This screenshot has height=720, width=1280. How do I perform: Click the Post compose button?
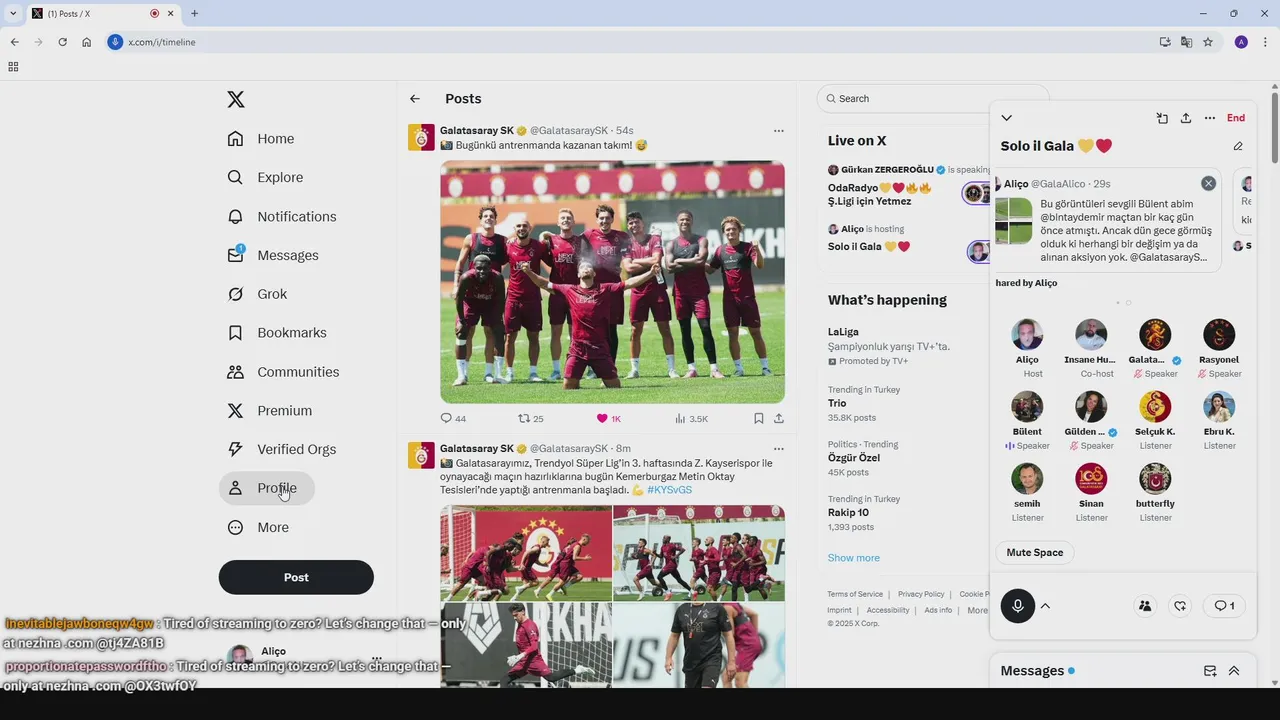[296, 577]
